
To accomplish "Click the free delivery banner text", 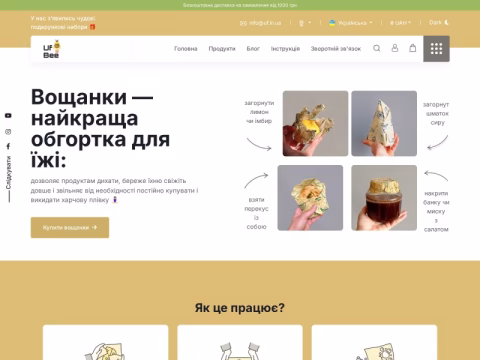I will (x=240, y=5).
